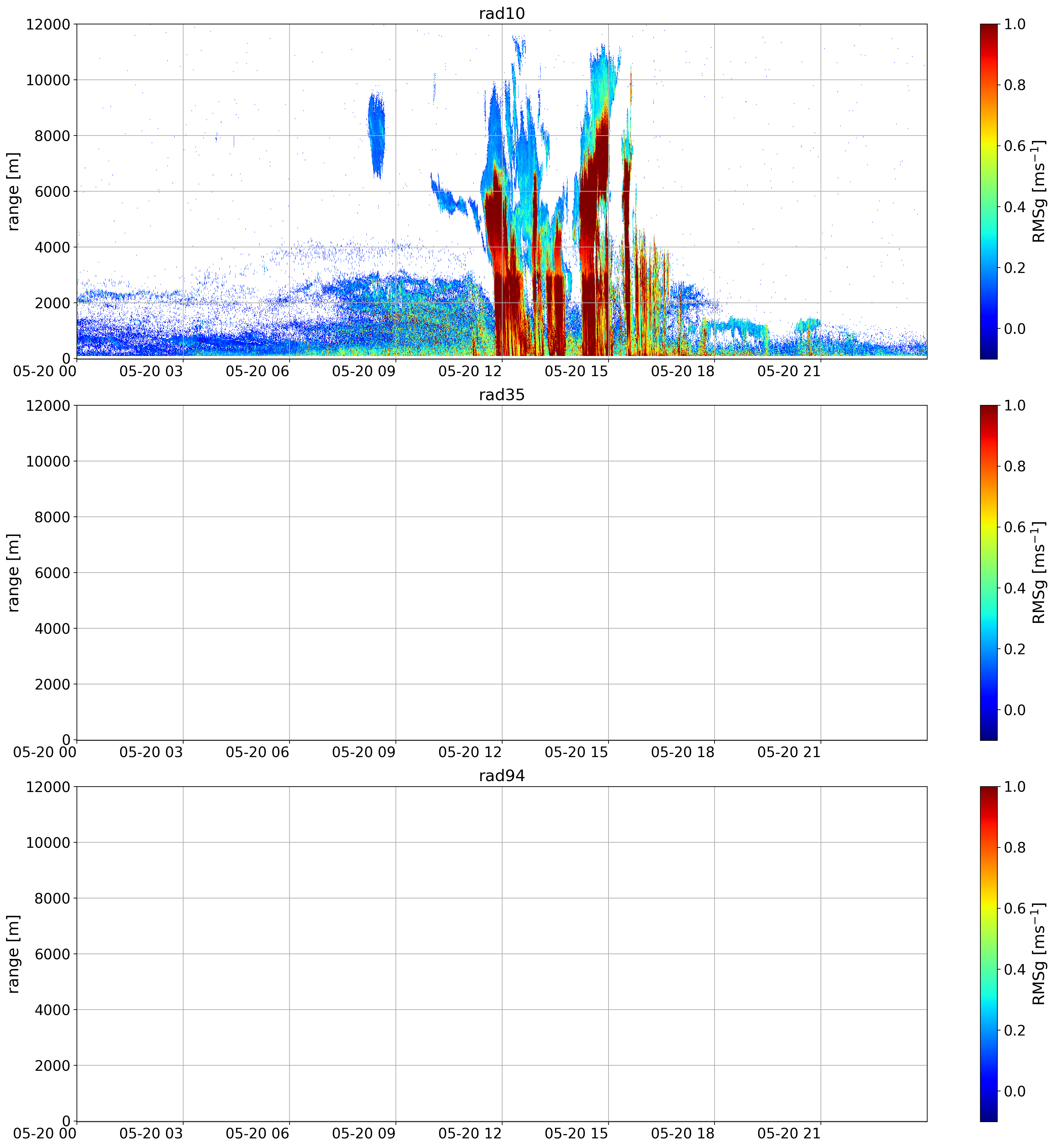Click the rad35 plot title
Screen dimensions: 1055x1148
point(502,395)
